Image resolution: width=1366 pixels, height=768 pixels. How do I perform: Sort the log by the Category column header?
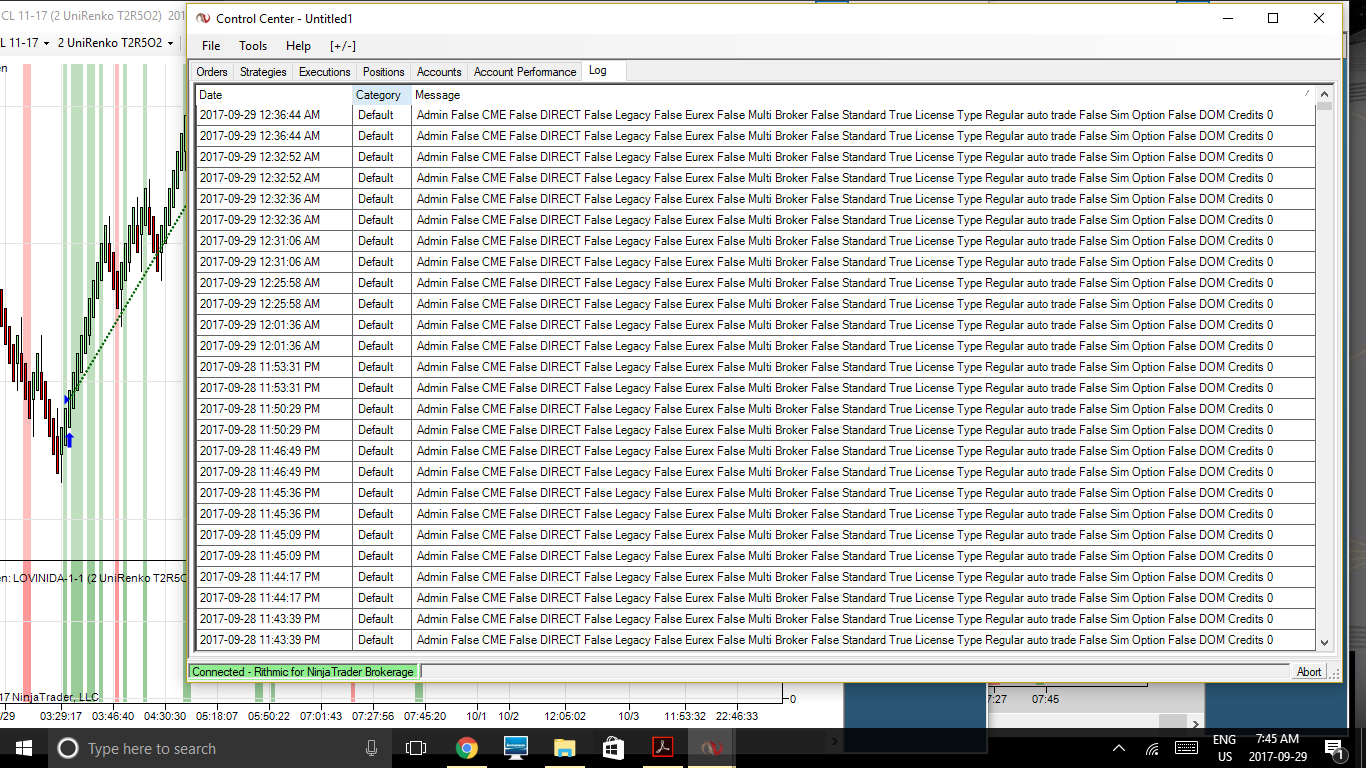[382, 95]
